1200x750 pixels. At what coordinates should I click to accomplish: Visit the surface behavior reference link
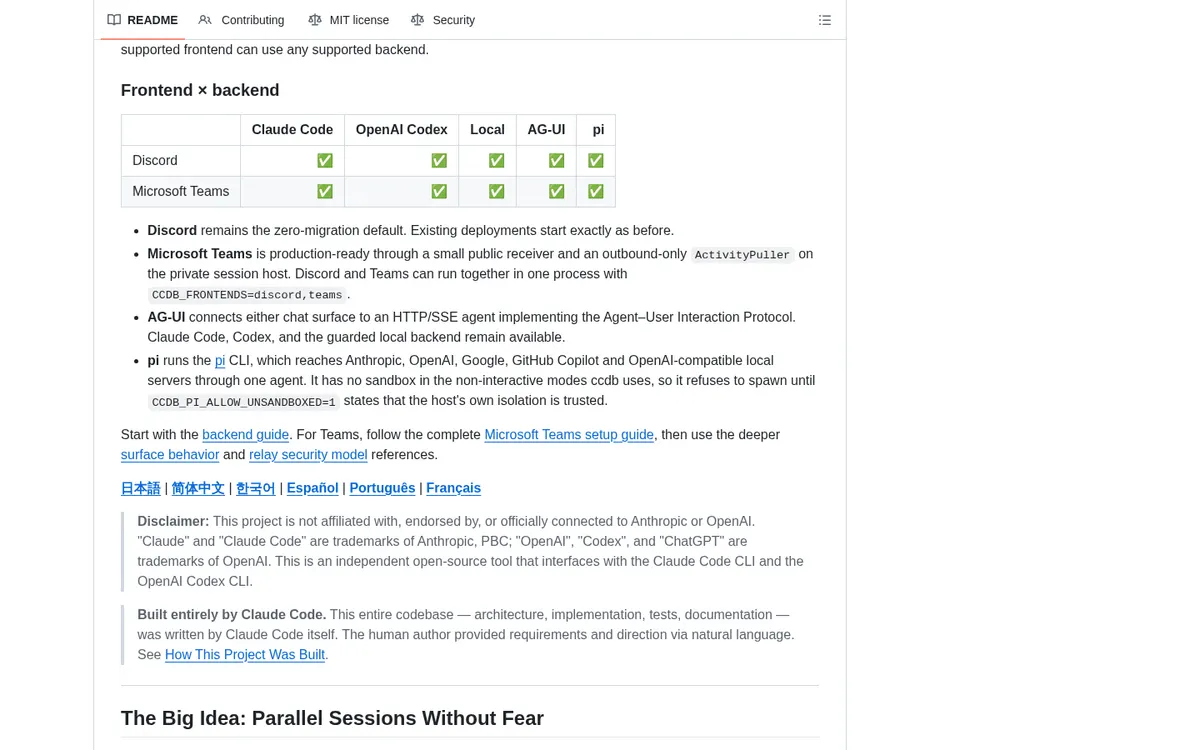170,455
